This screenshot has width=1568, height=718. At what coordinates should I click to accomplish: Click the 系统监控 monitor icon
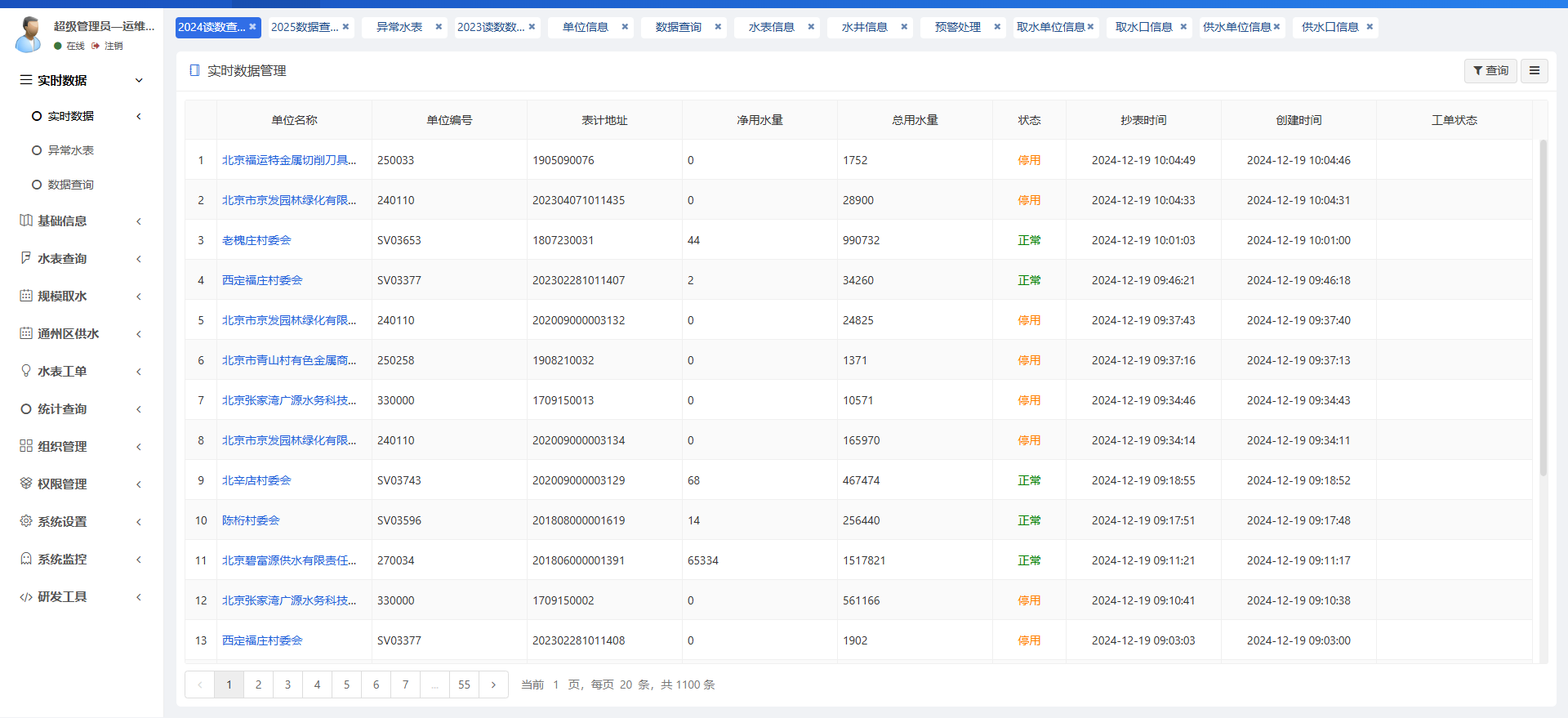click(x=26, y=559)
